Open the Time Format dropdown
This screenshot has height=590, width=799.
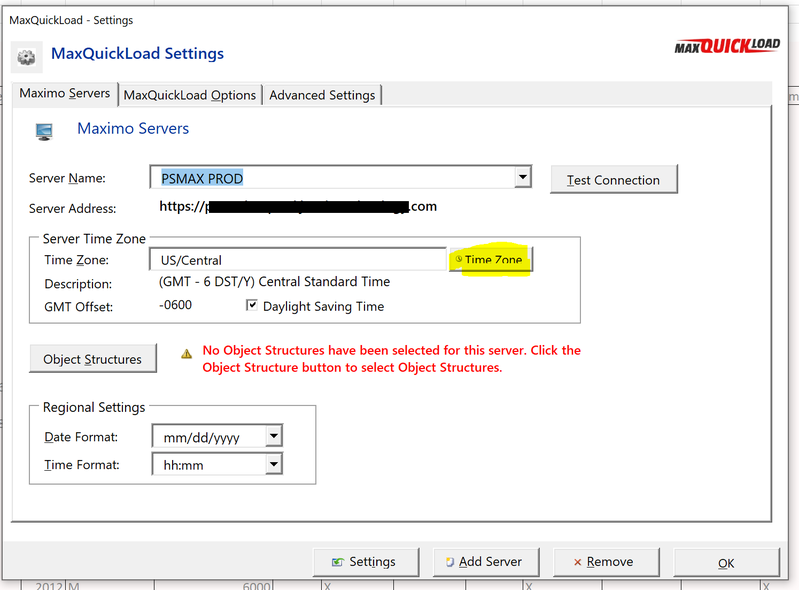[274, 464]
